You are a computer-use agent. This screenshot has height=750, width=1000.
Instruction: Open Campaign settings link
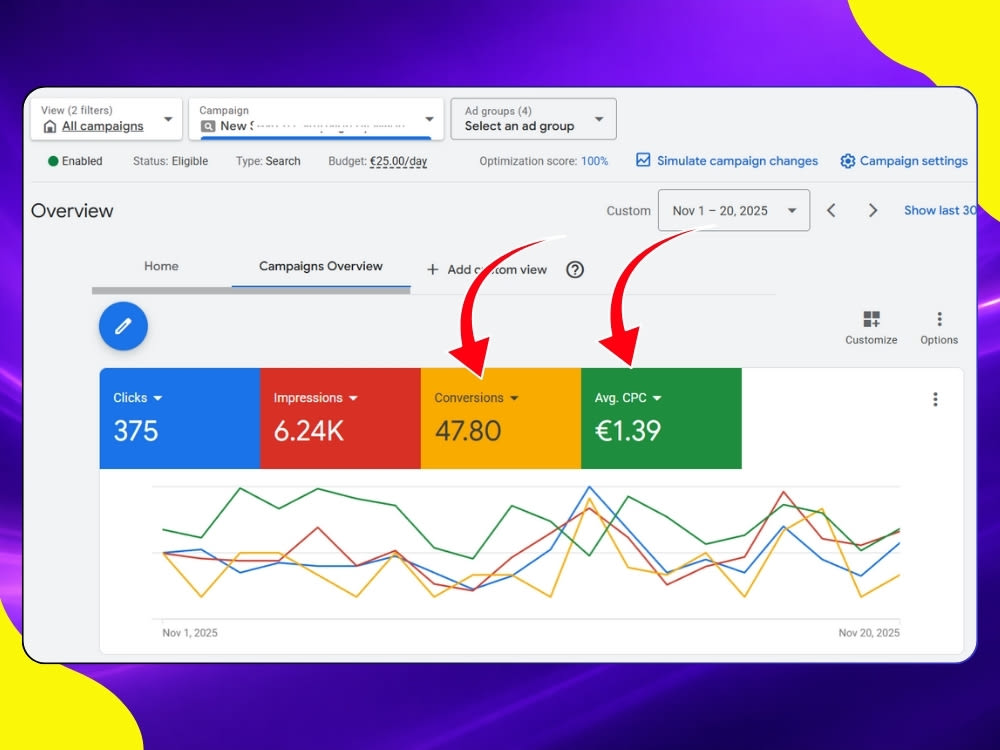pyautogui.click(x=913, y=161)
